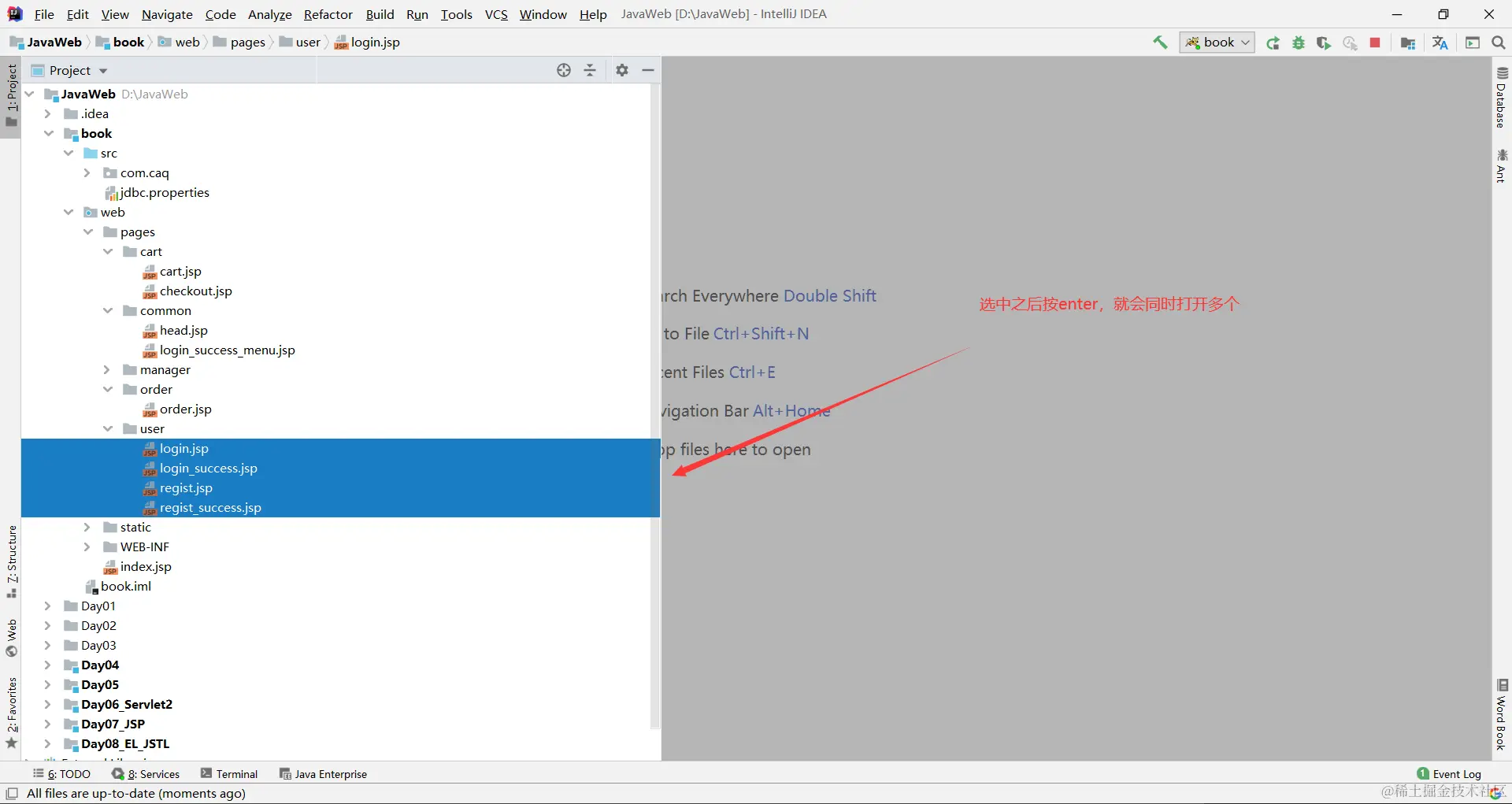The image size is (1512, 804).
Task: Toggle tool window bars icon in status bar
Action: [x=12, y=793]
